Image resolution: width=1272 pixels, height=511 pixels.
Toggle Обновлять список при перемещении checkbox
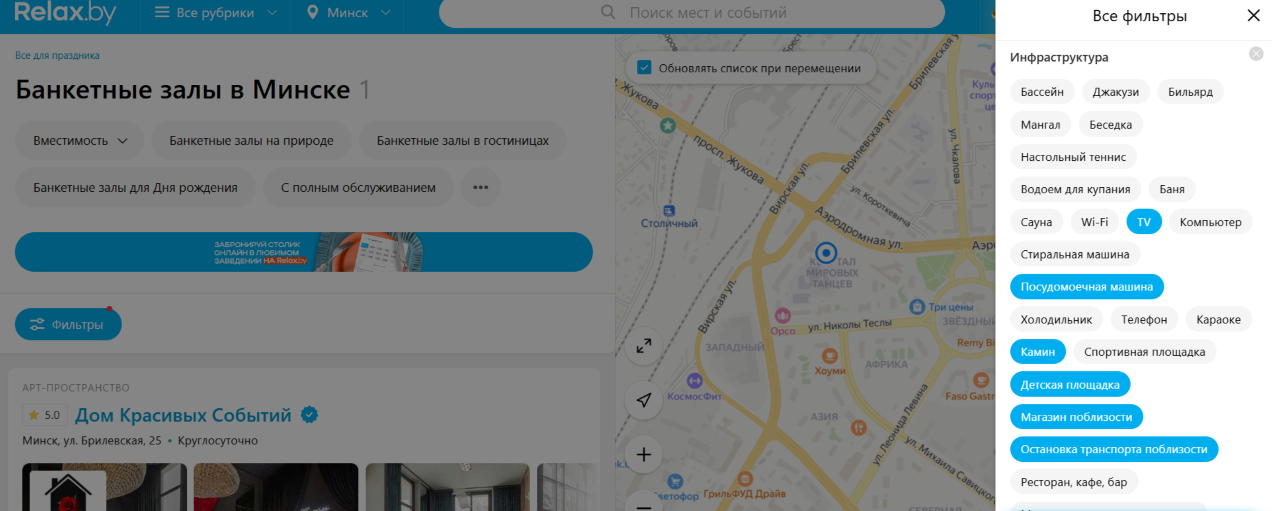pyautogui.click(x=644, y=68)
